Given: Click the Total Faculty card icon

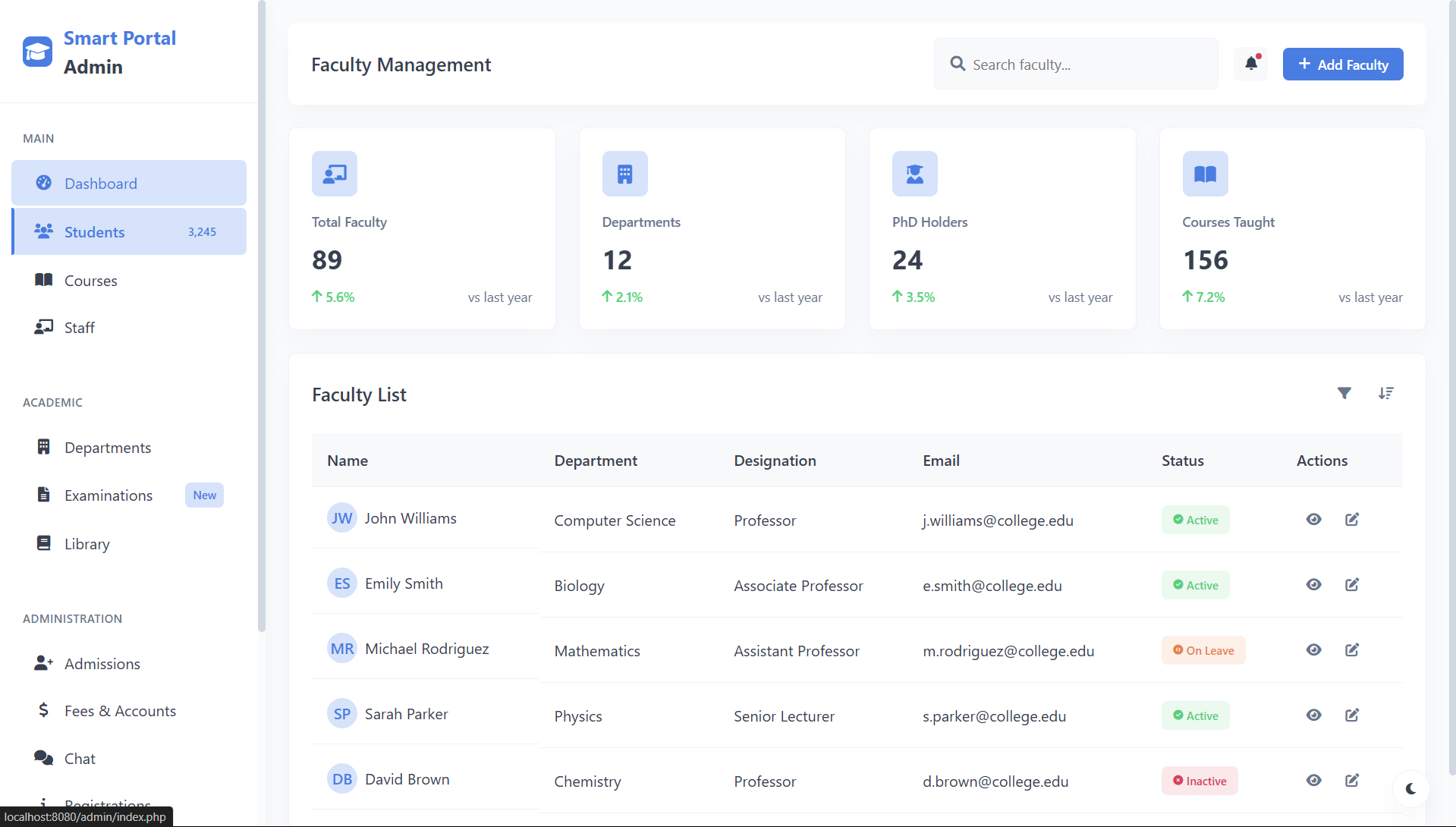Looking at the screenshot, I should coord(334,174).
